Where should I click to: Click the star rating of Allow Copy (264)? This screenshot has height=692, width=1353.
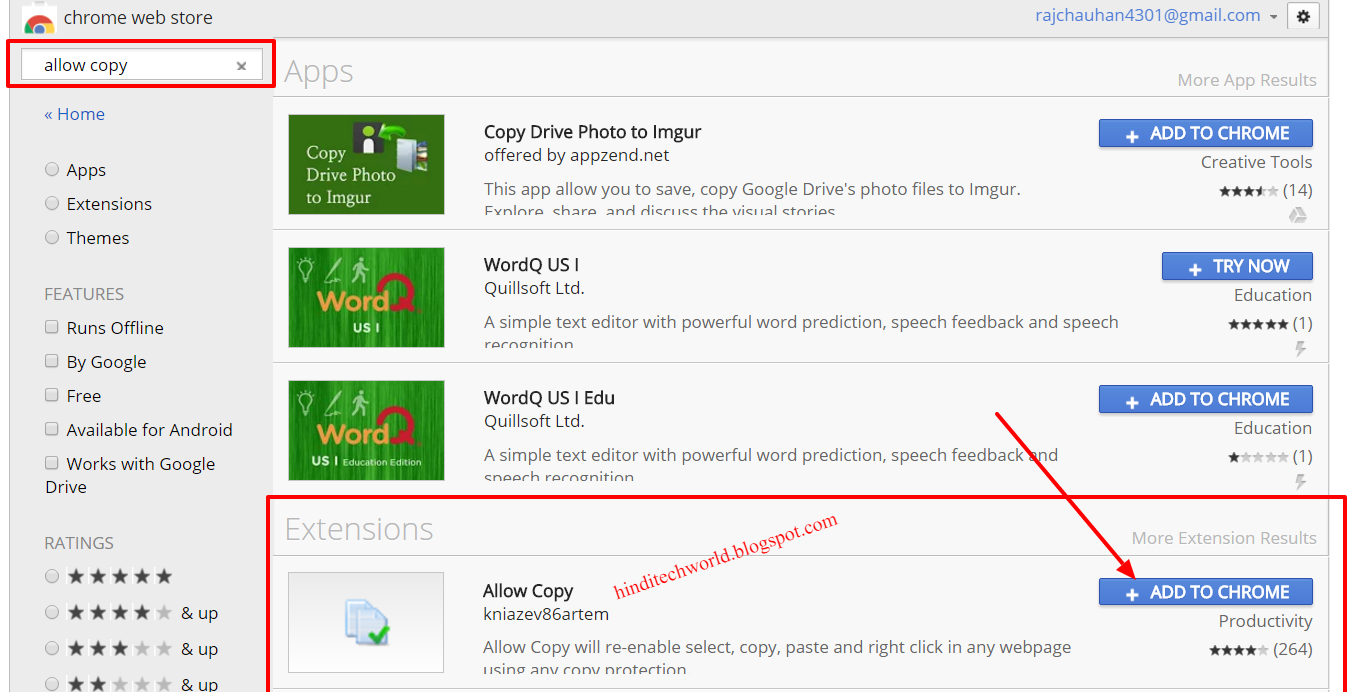pos(1239,650)
